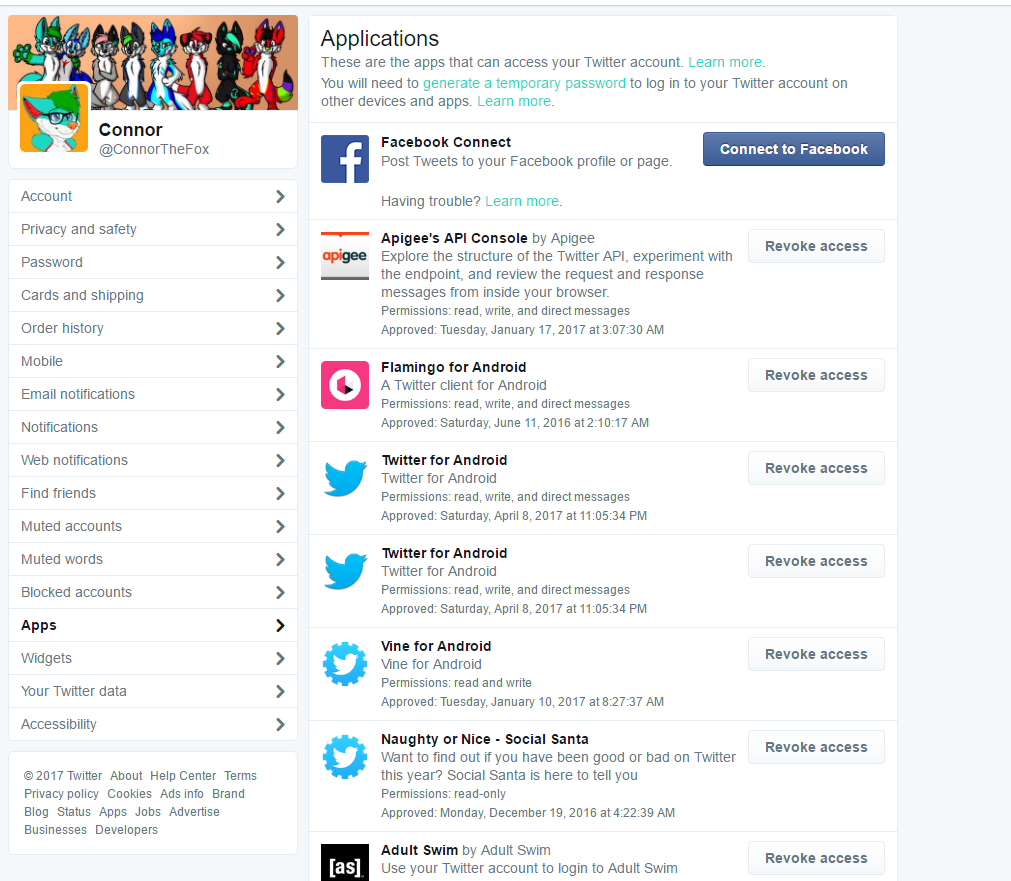Click Learn more after 'Having trouble?'

[522, 201]
